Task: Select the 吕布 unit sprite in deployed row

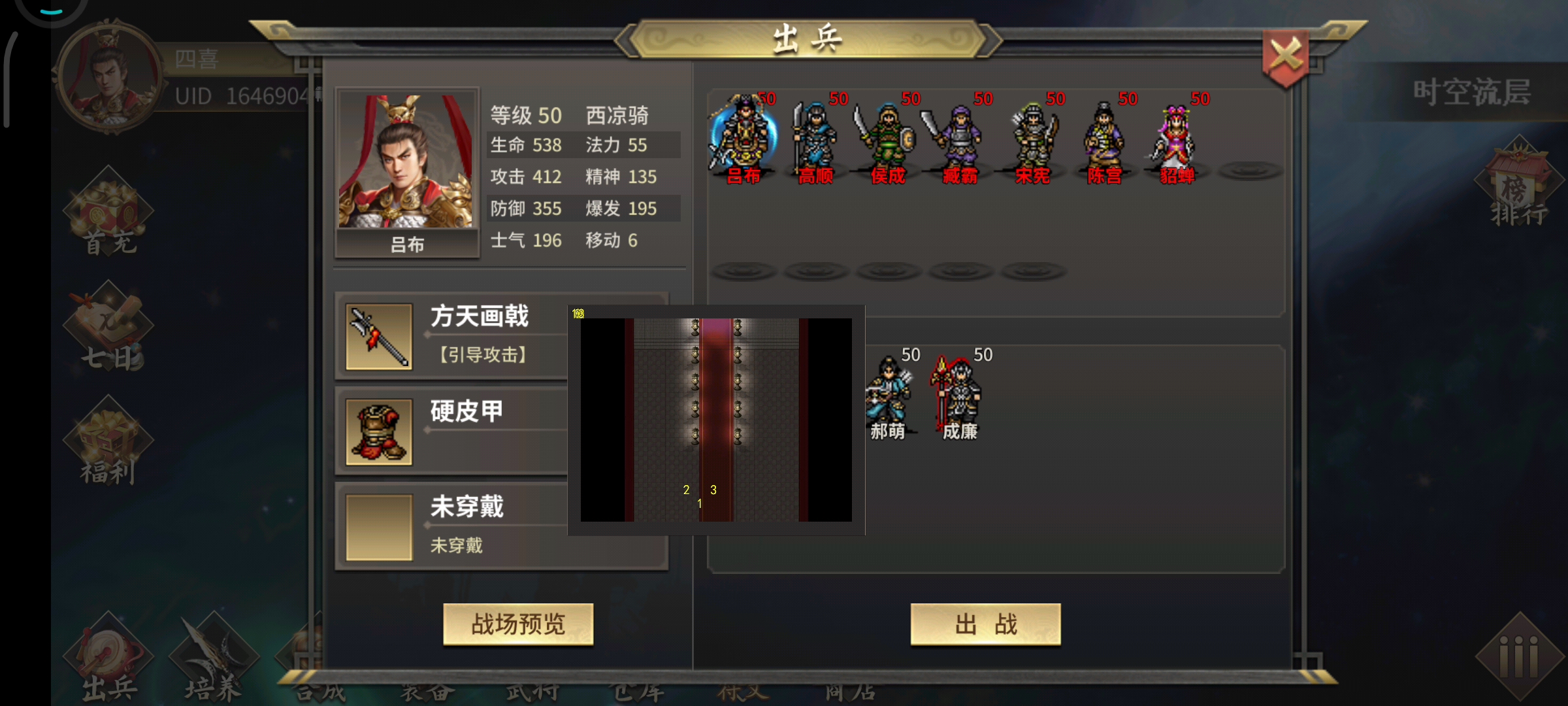Action: [x=743, y=139]
